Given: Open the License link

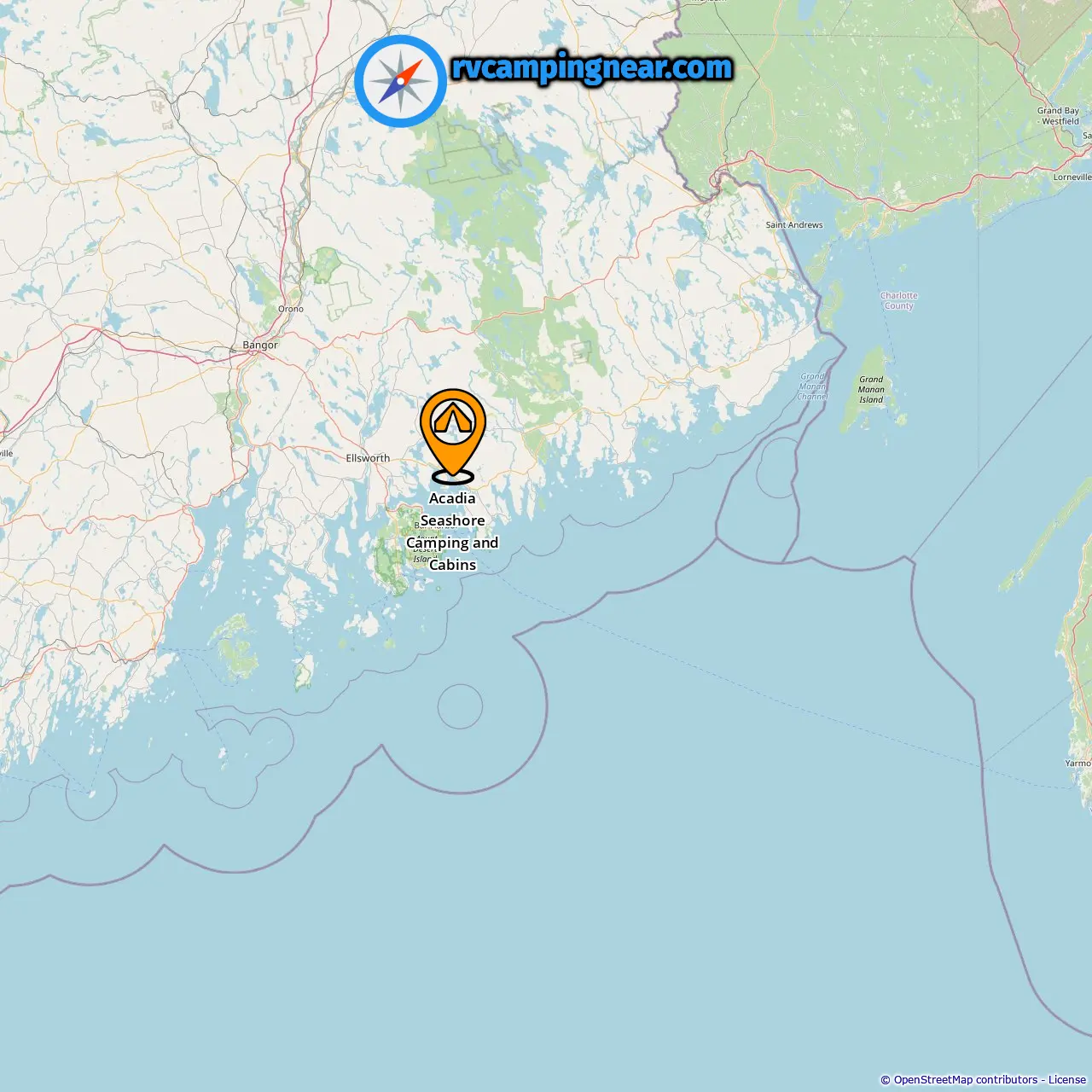Looking at the screenshot, I should point(1067,1079).
